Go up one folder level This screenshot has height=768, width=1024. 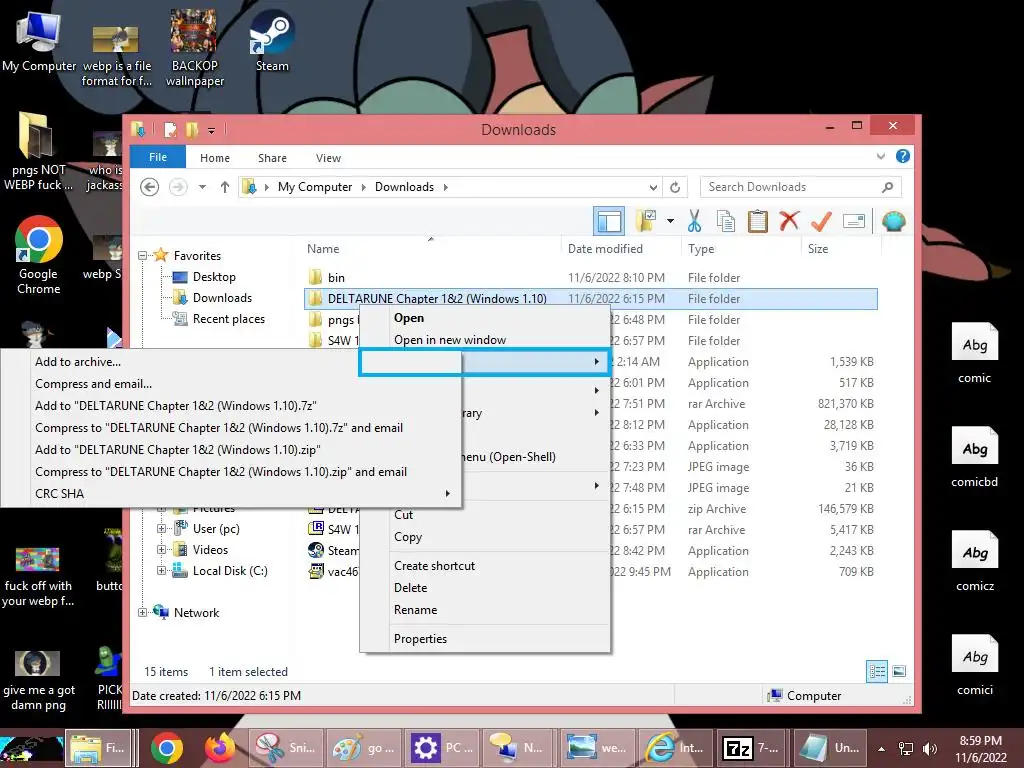pyautogui.click(x=225, y=187)
